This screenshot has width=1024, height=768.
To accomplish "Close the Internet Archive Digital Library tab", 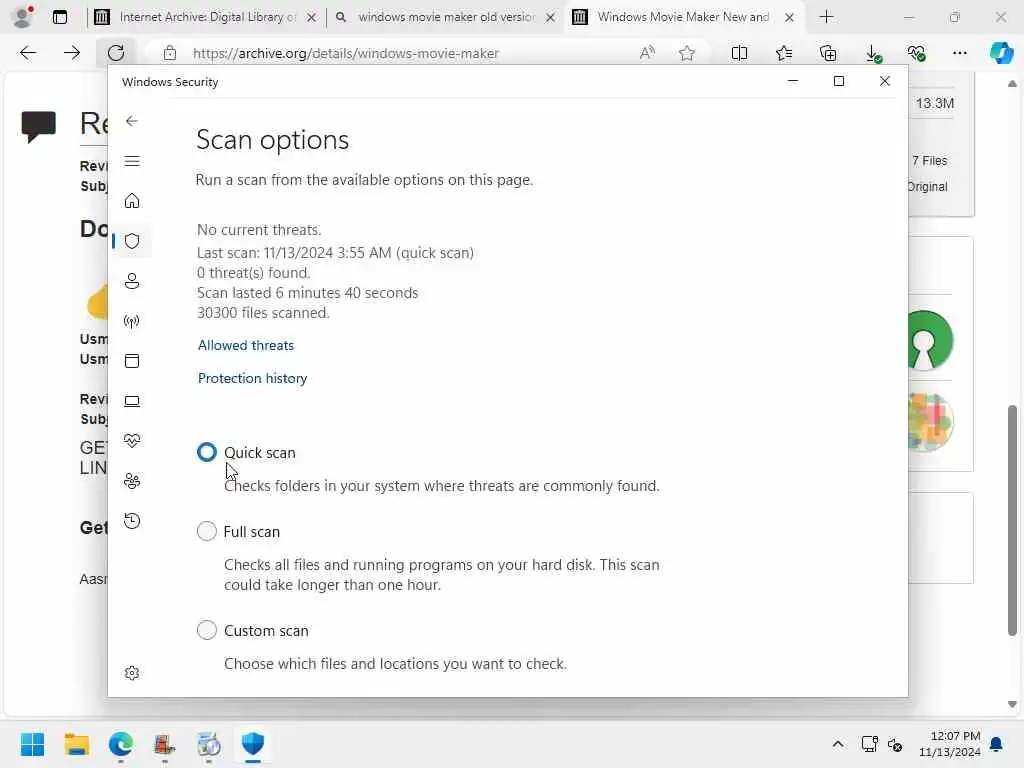I will pyautogui.click(x=312, y=18).
